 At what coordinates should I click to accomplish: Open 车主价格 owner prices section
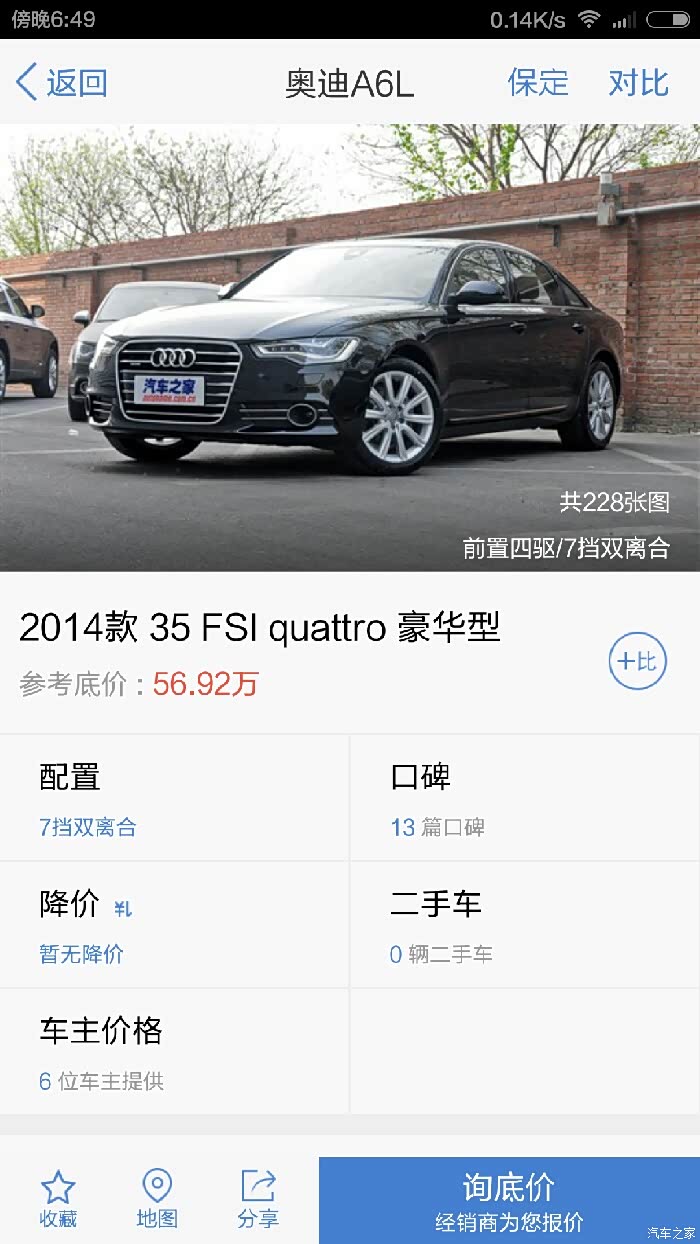pyautogui.click(x=175, y=1052)
